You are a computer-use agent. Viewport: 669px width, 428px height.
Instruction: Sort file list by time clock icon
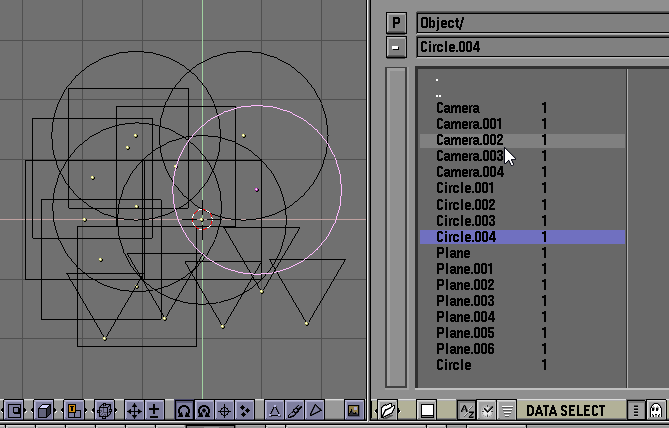pos(487,411)
